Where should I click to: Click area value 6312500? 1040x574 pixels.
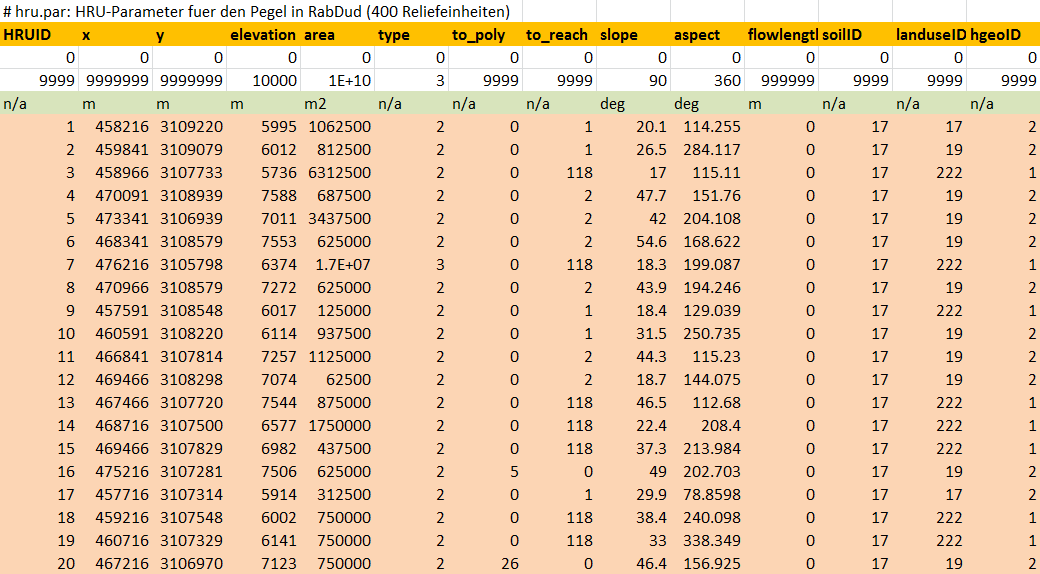coord(338,173)
